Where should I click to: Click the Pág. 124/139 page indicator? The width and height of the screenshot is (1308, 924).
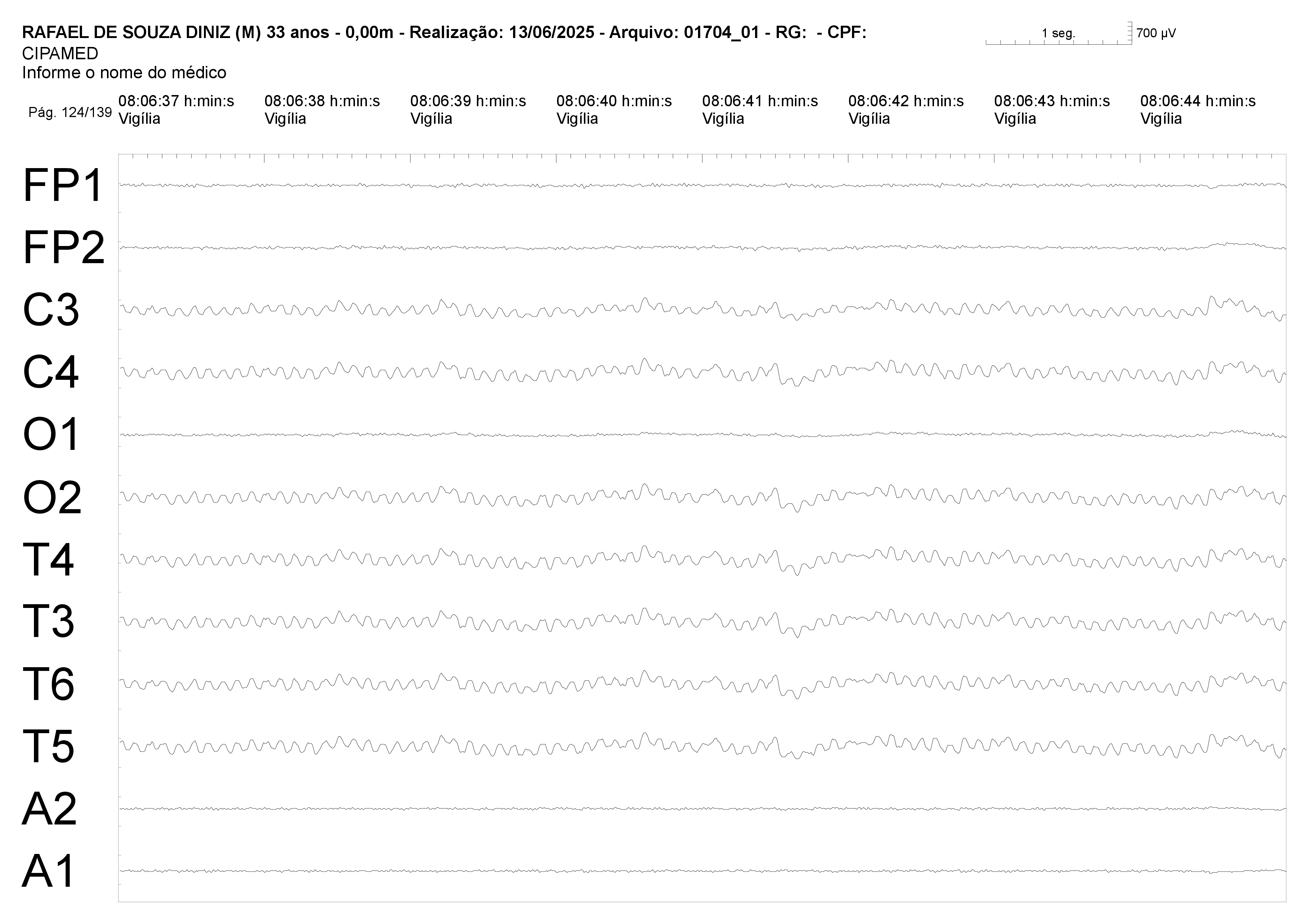[x=70, y=113]
